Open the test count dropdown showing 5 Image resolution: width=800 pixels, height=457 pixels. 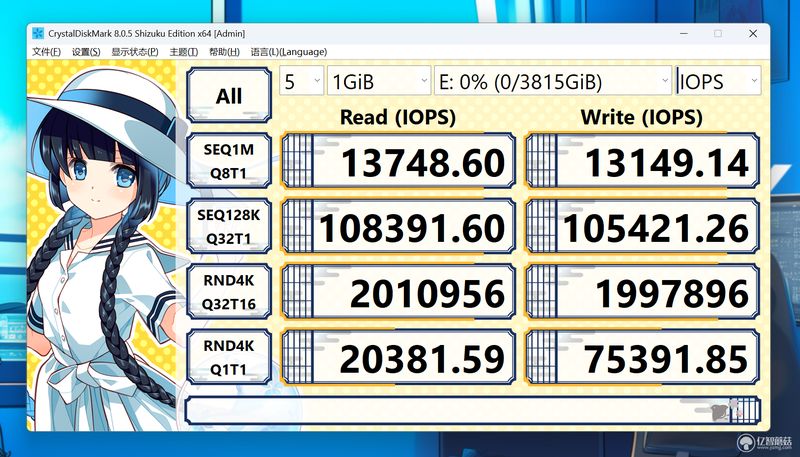click(302, 81)
